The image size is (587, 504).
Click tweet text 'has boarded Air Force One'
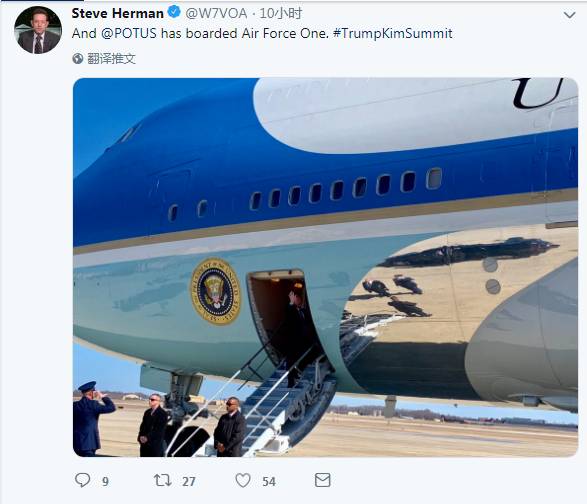[x=244, y=33]
